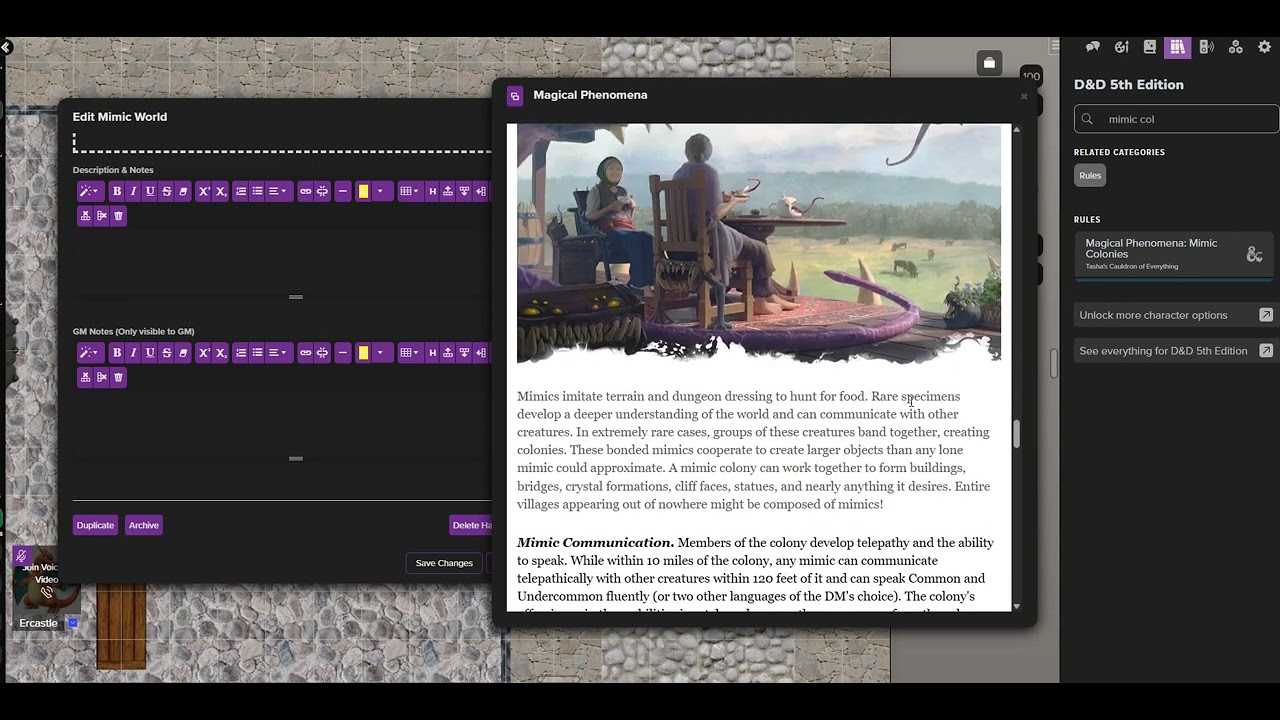Apply superscript in Description & Notes toolbar
1280x720 pixels.
pyautogui.click(x=203, y=191)
